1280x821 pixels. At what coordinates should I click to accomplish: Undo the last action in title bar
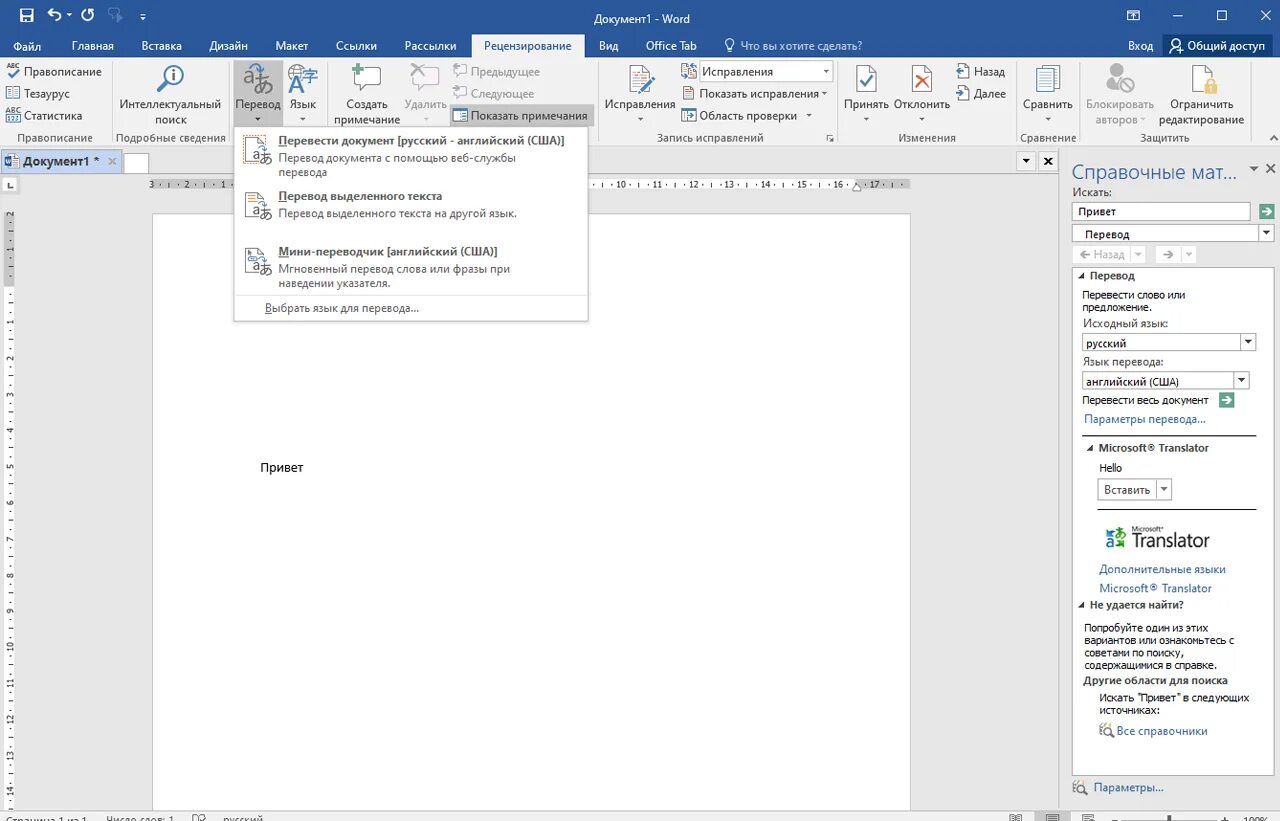click(x=54, y=16)
